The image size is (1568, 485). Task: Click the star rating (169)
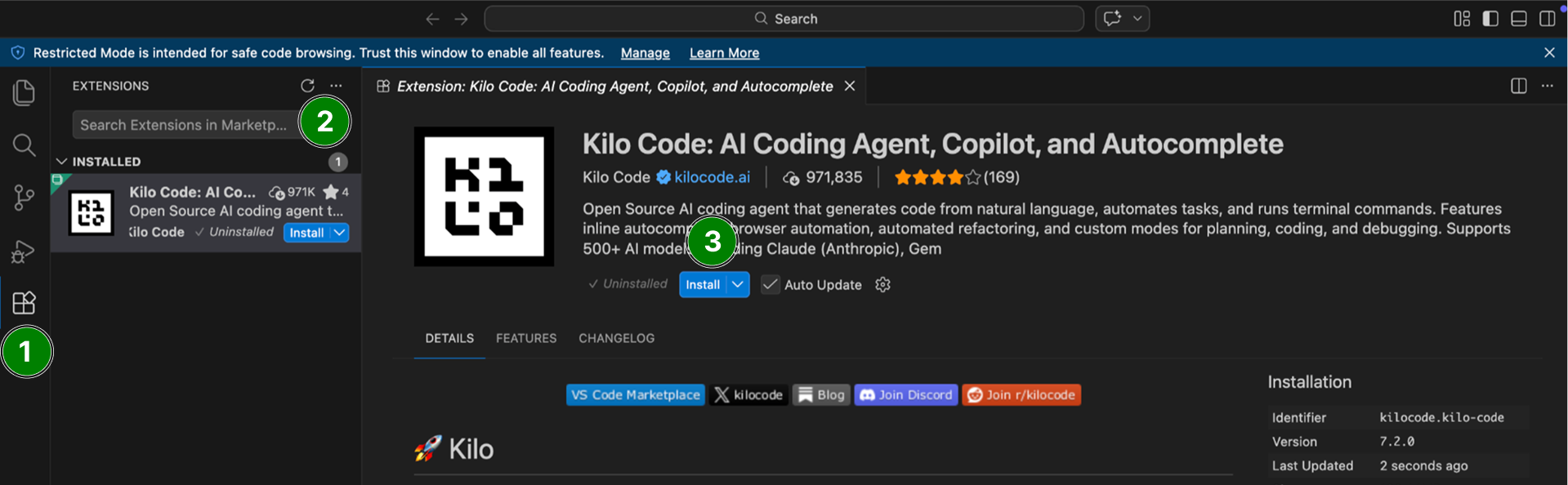pos(956,177)
